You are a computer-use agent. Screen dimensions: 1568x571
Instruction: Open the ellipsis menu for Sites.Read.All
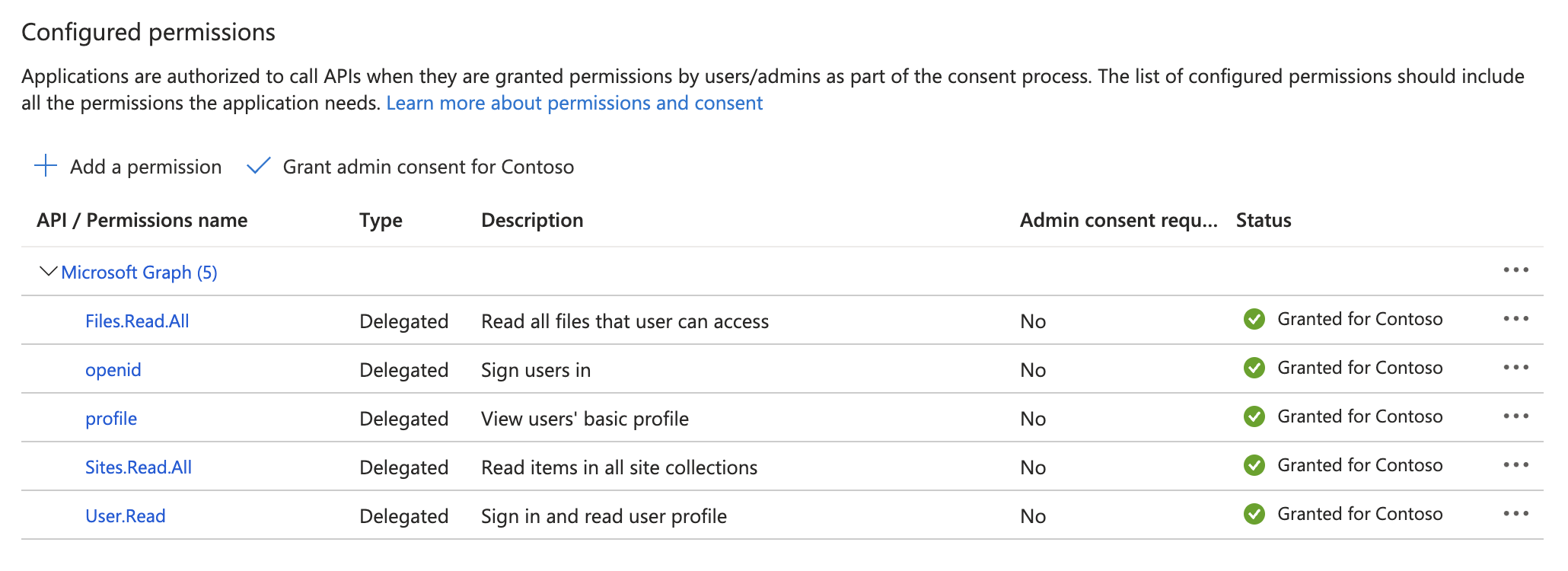(1515, 465)
